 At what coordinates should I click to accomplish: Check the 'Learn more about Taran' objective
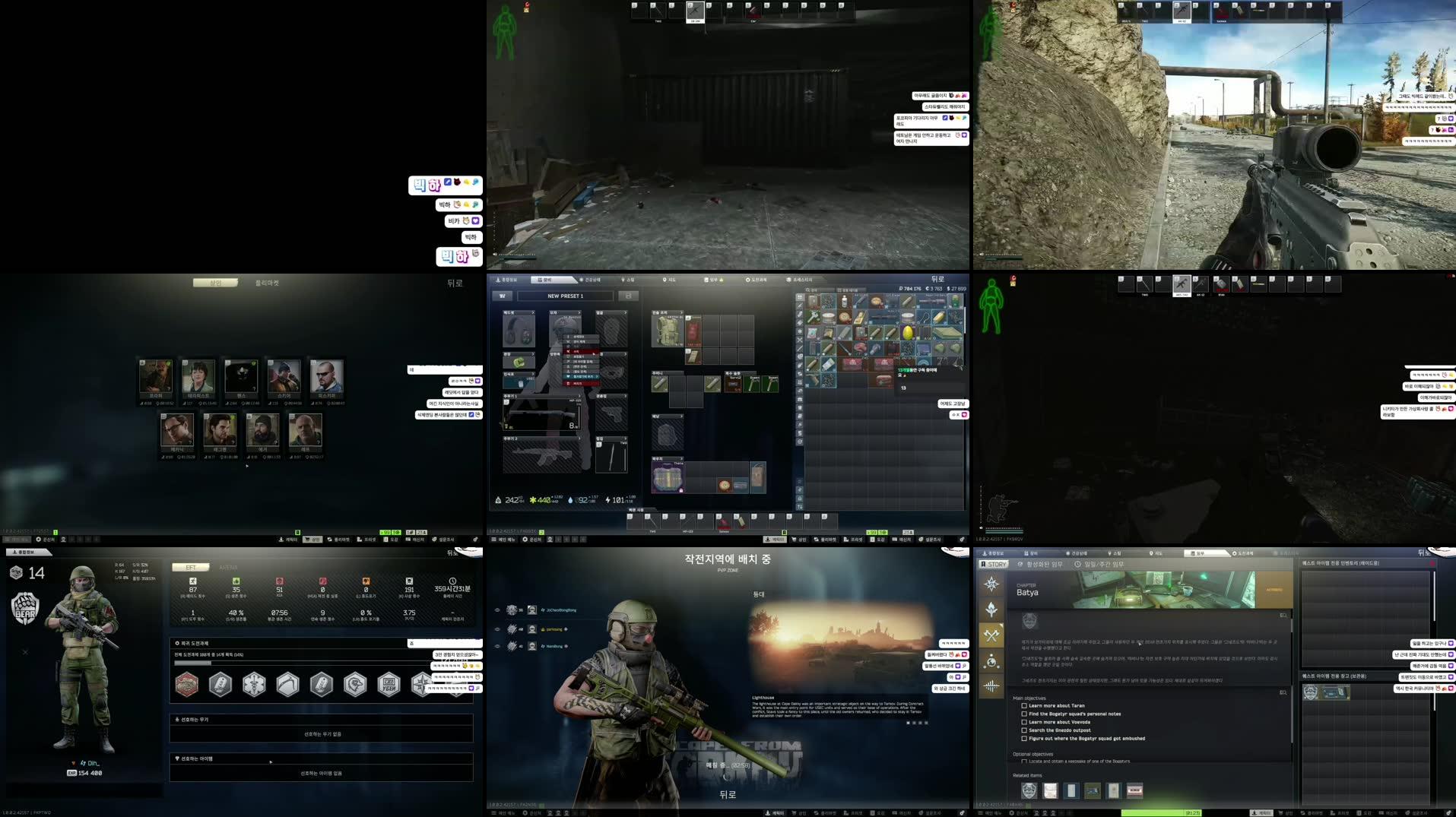coord(1024,705)
